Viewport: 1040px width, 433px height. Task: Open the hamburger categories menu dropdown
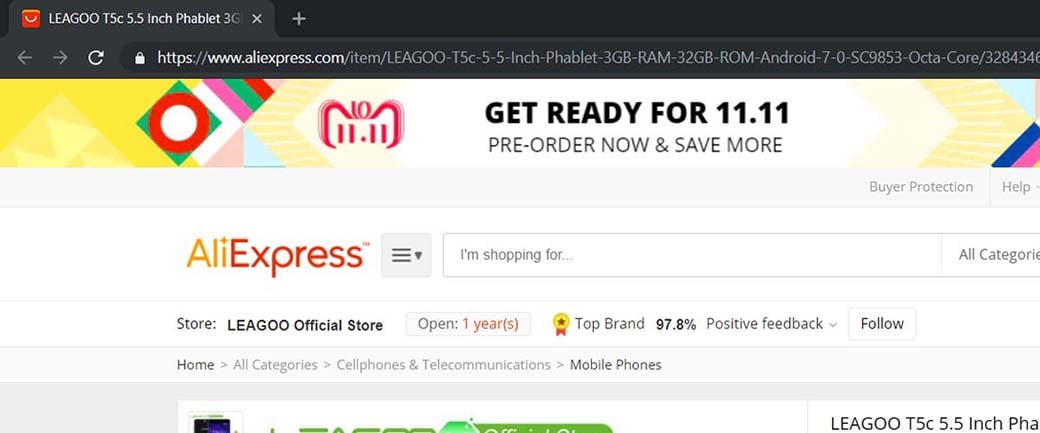click(x=406, y=255)
